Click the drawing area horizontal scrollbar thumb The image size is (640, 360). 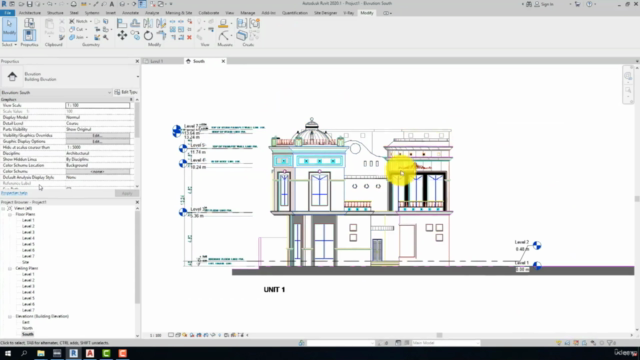440,335
